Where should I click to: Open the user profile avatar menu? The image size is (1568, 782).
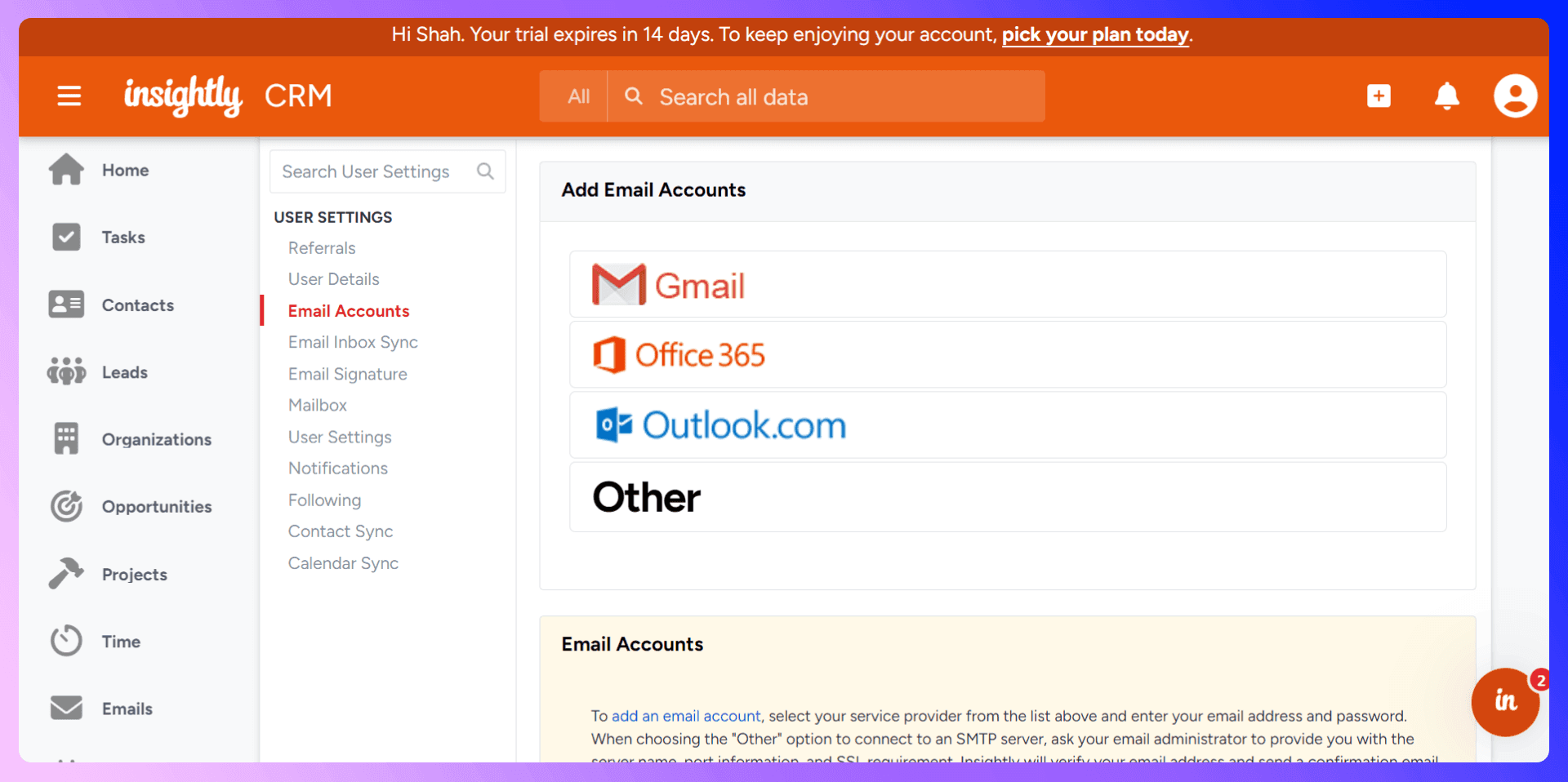pos(1516,96)
